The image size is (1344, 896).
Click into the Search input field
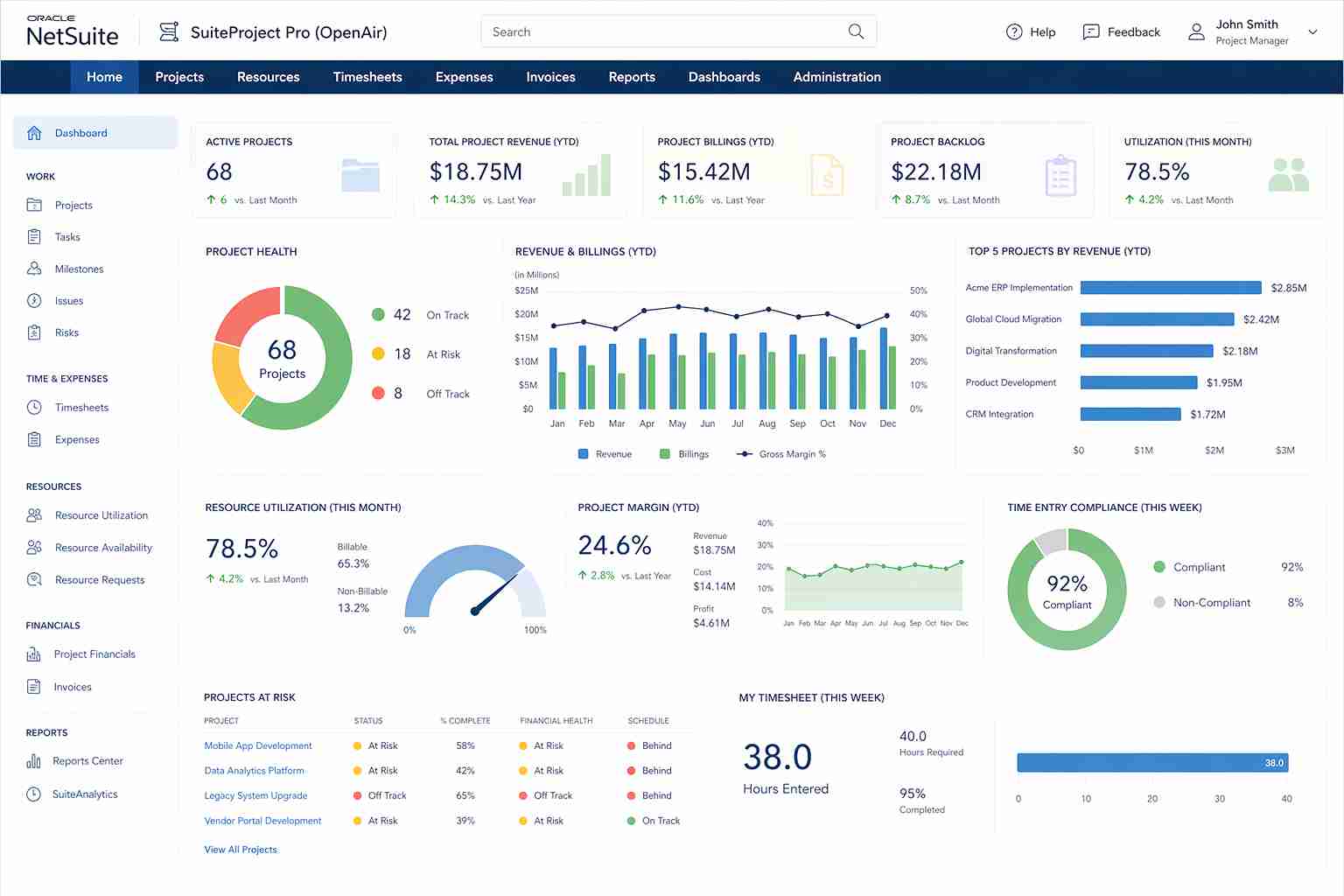(678, 31)
